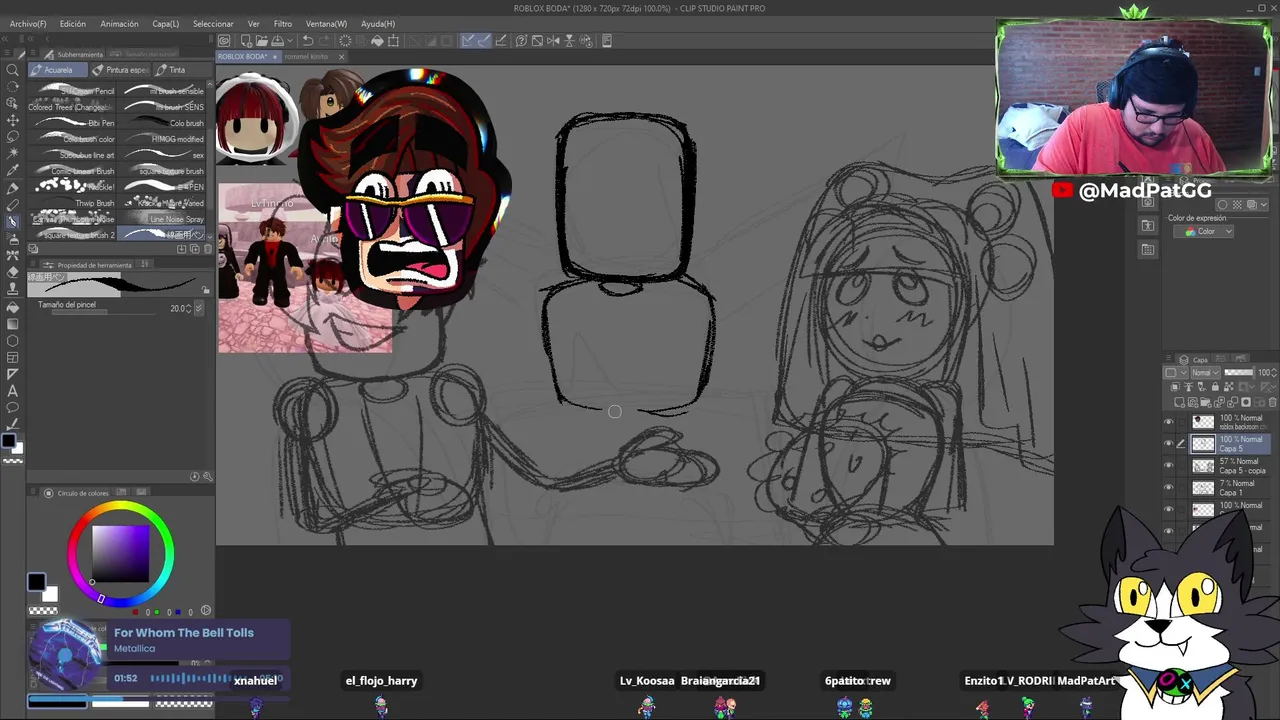Select the Eraser tool
This screenshot has height=720, width=1280.
[x=13, y=272]
